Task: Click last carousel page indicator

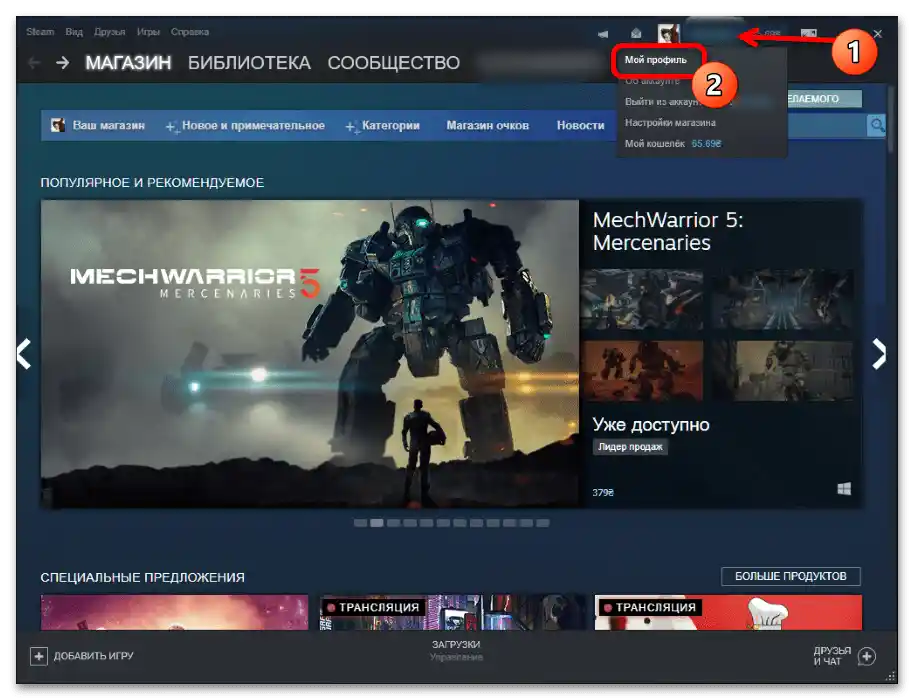Action: coord(543,523)
